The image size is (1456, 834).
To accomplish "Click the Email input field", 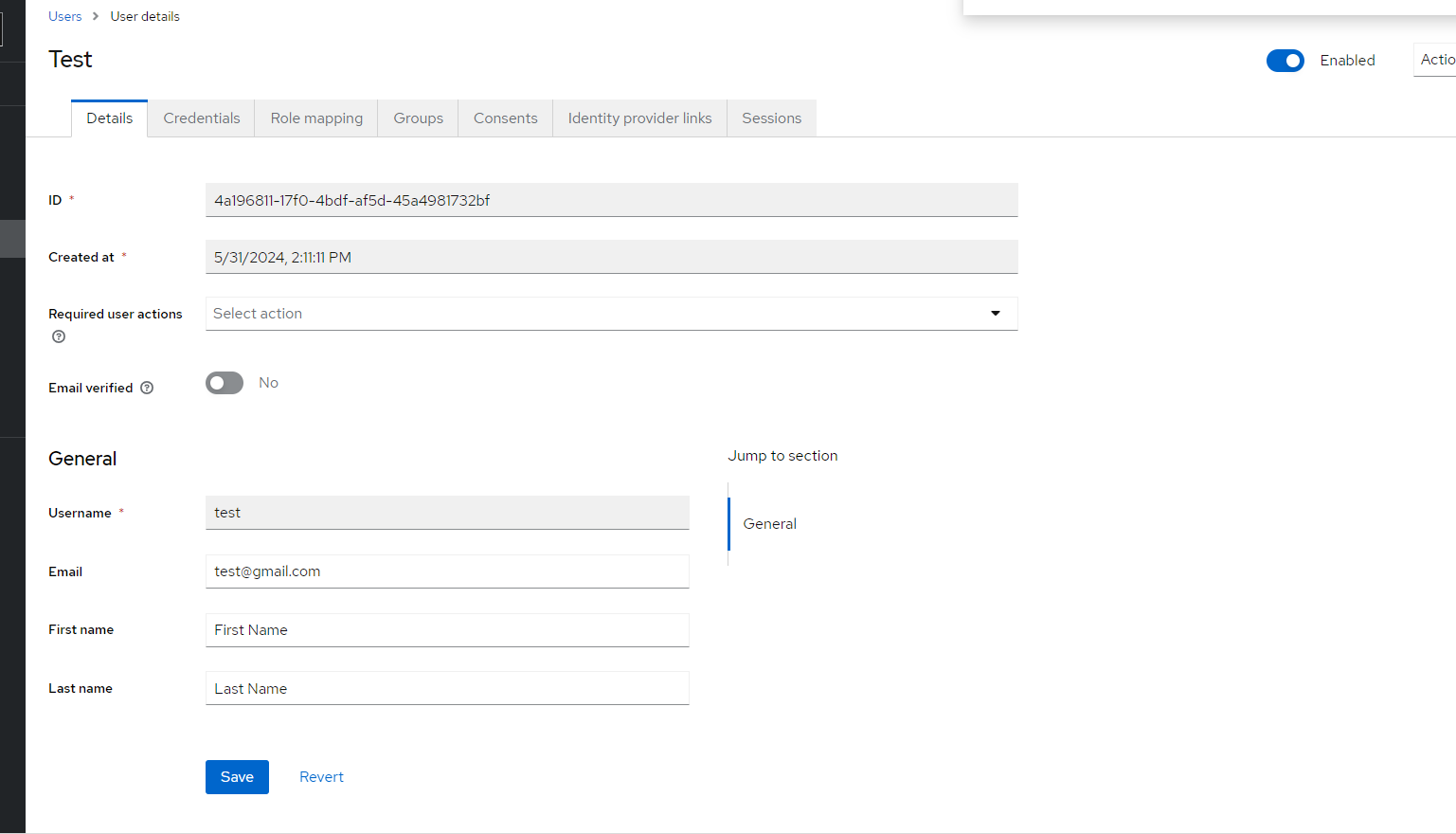I will (x=447, y=571).
